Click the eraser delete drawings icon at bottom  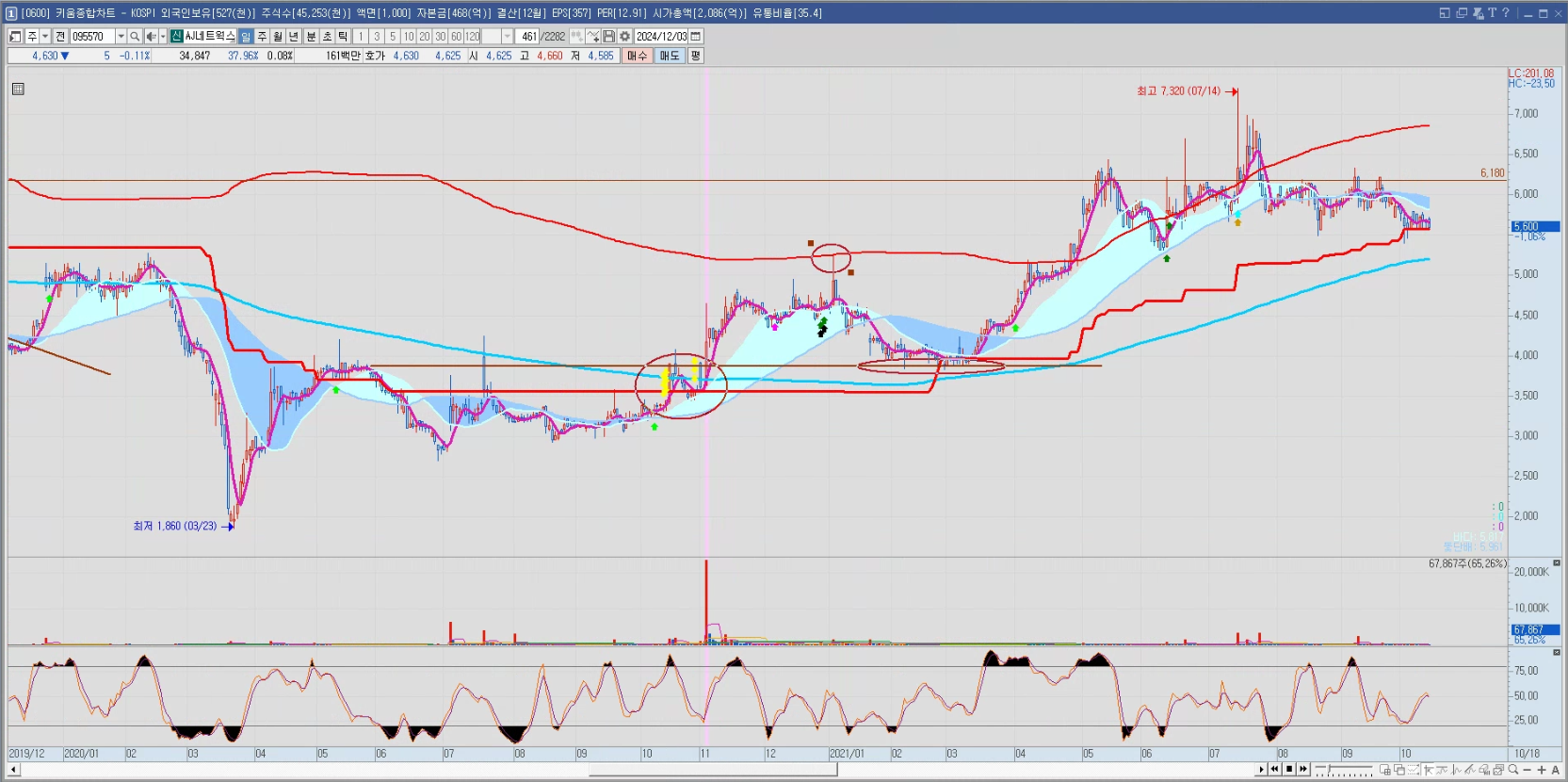(1484, 770)
